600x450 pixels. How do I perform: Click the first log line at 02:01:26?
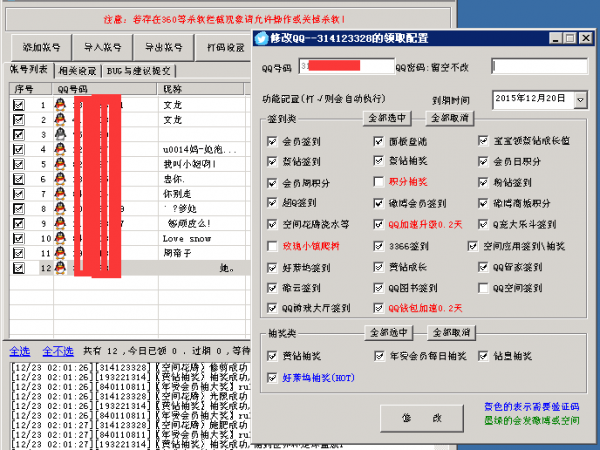pos(130,367)
